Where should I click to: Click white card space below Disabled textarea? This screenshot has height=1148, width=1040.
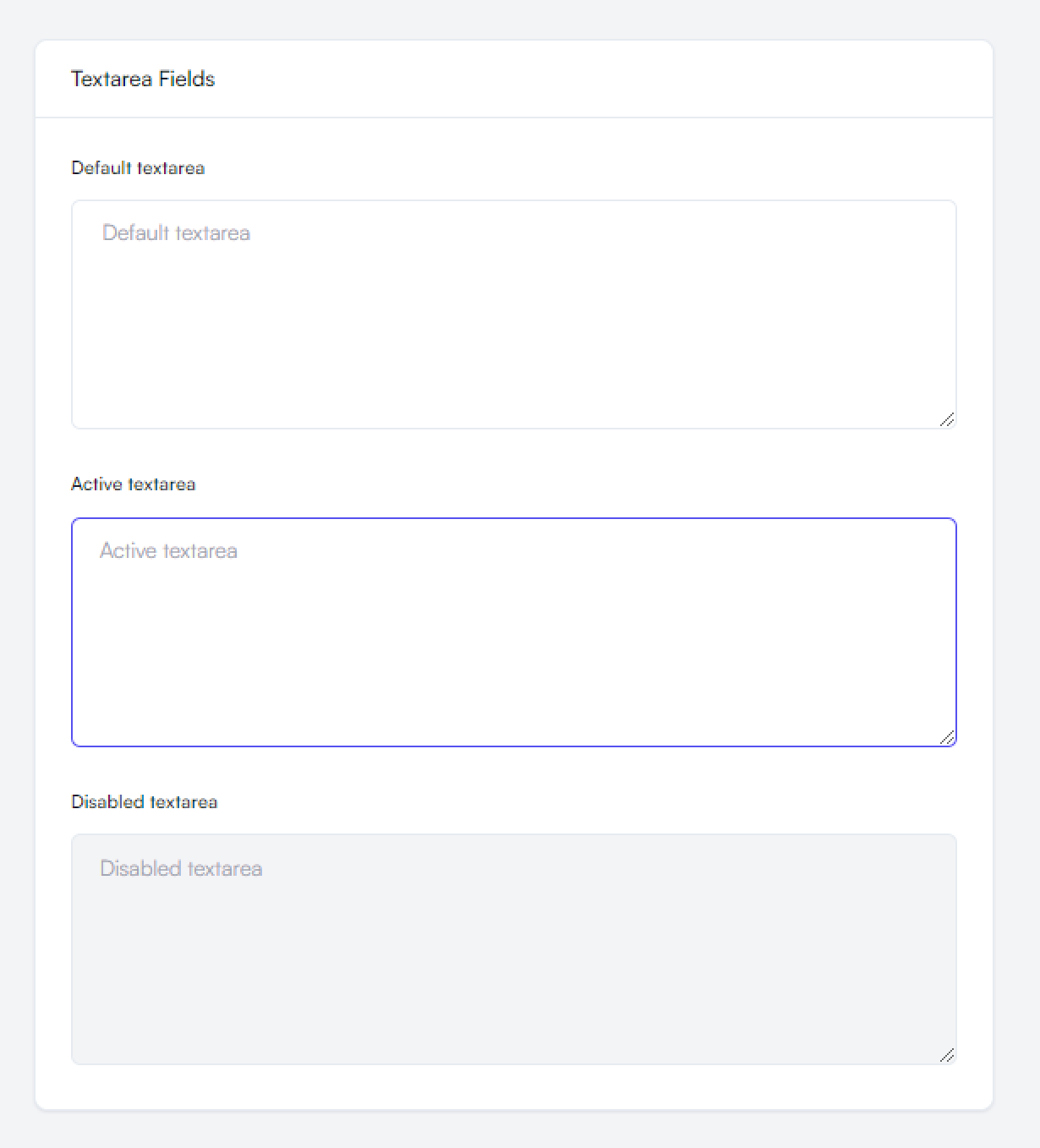(514, 1087)
